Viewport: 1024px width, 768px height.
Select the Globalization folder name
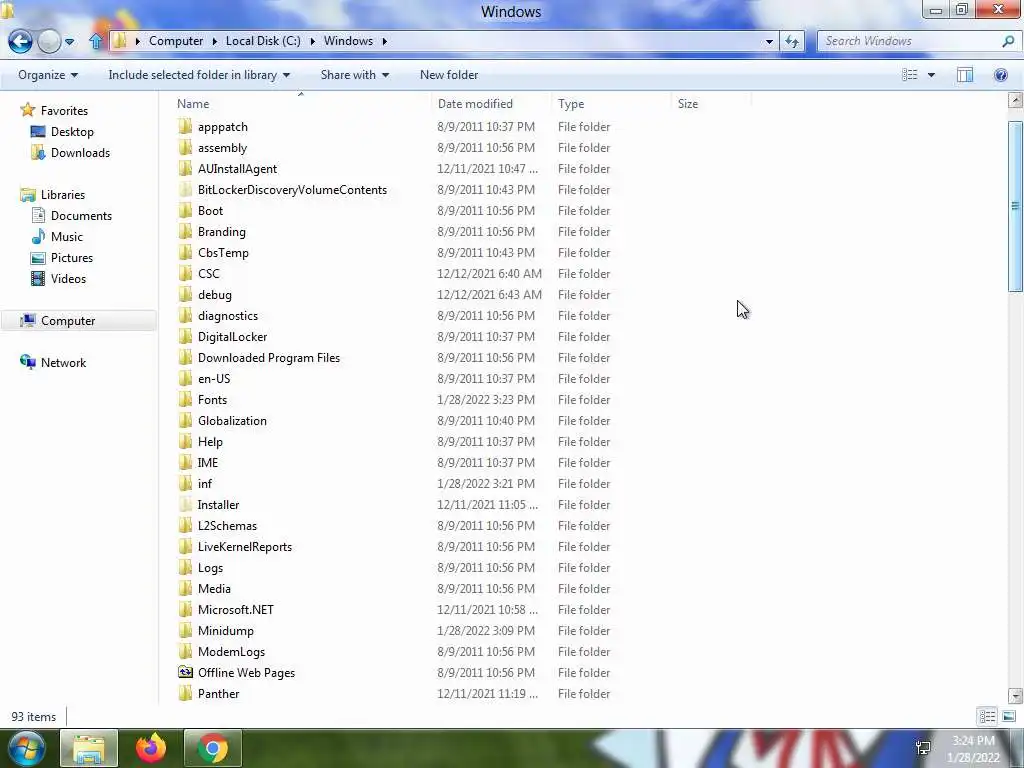tap(232, 421)
